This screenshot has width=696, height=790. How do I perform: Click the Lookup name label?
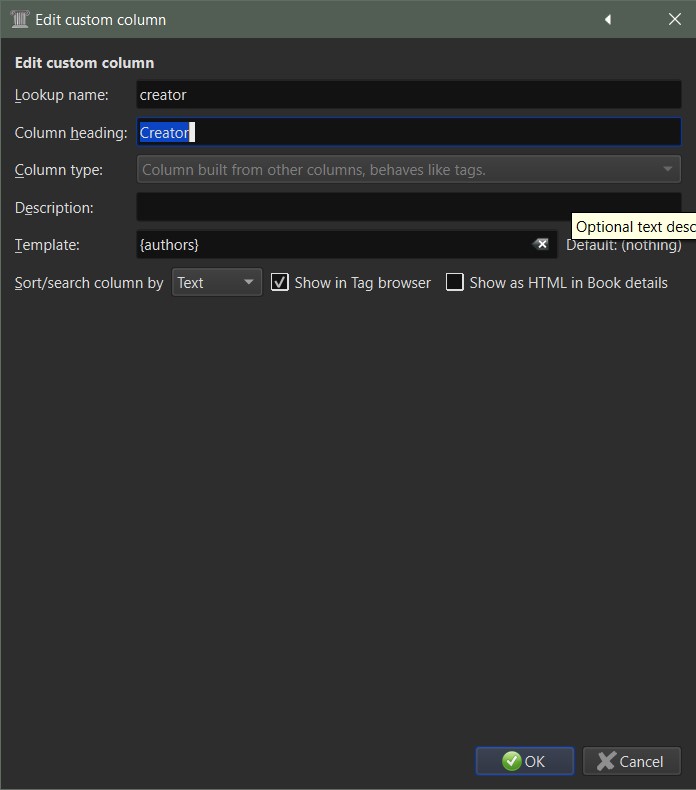coord(61,95)
